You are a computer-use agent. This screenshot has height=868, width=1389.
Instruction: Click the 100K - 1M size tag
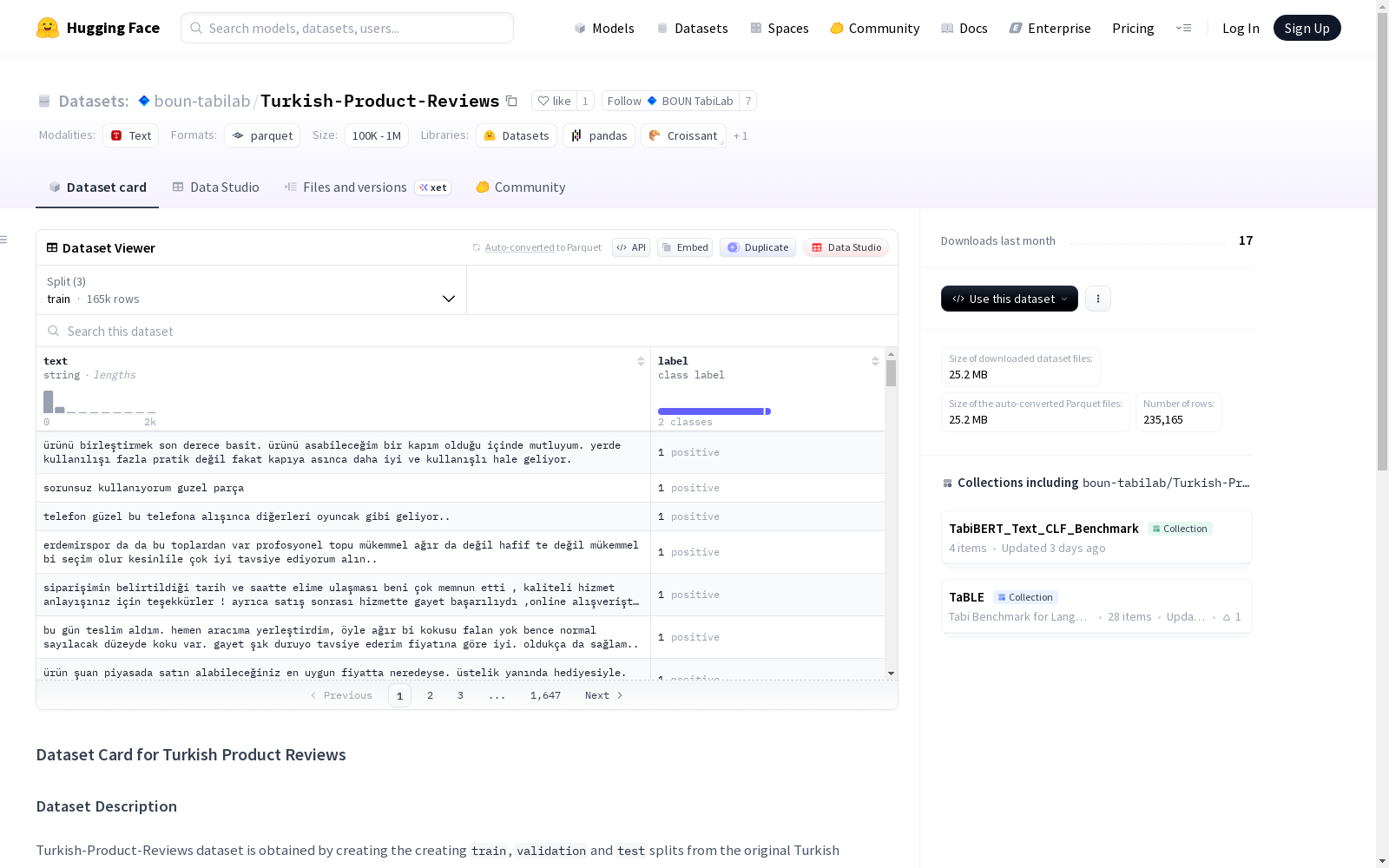pyautogui.click(x=377, y=135)
